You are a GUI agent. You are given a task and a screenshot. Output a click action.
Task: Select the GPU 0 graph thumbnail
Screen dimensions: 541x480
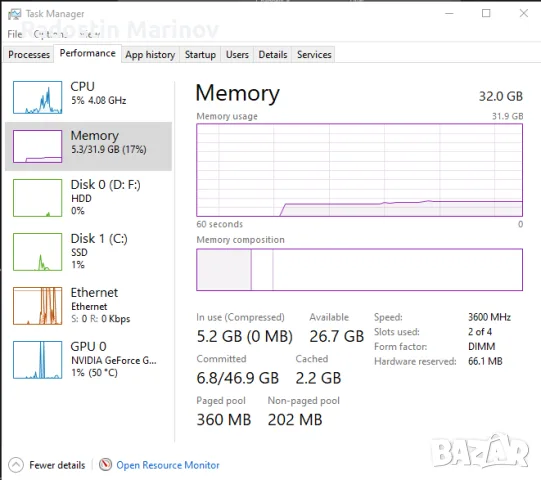point(38,360)
